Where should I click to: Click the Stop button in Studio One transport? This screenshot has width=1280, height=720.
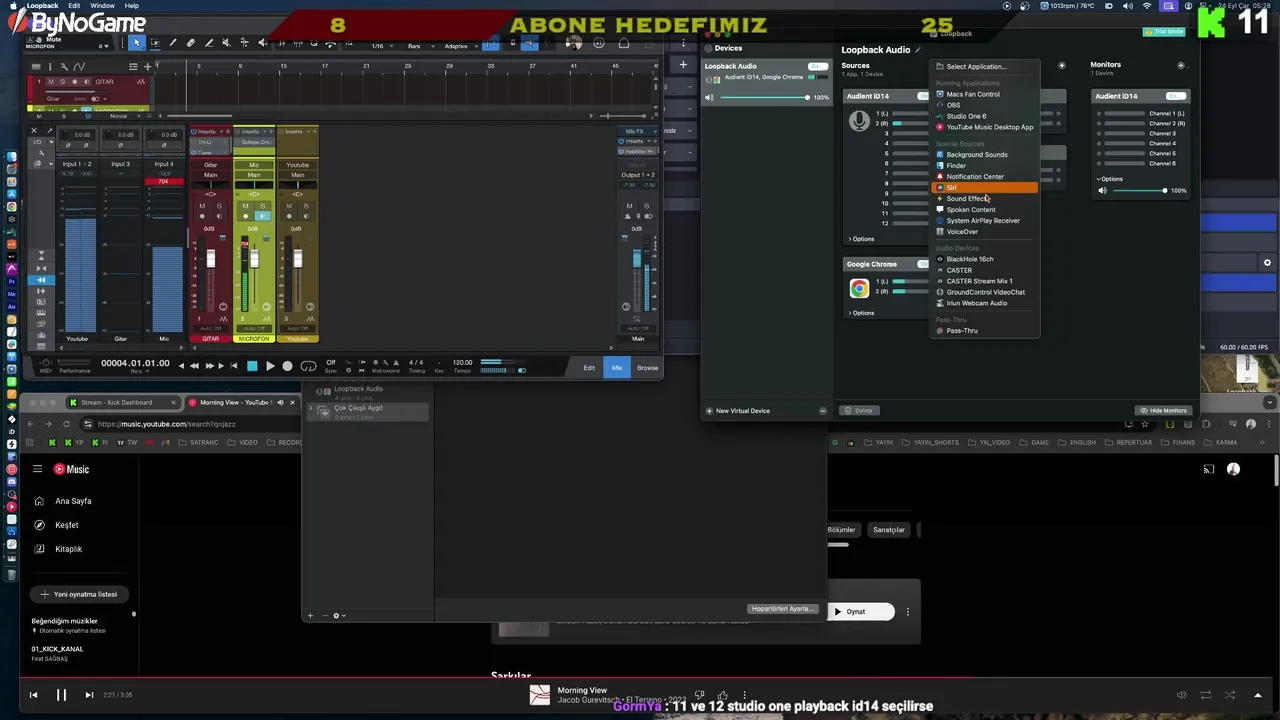point(252,366)
